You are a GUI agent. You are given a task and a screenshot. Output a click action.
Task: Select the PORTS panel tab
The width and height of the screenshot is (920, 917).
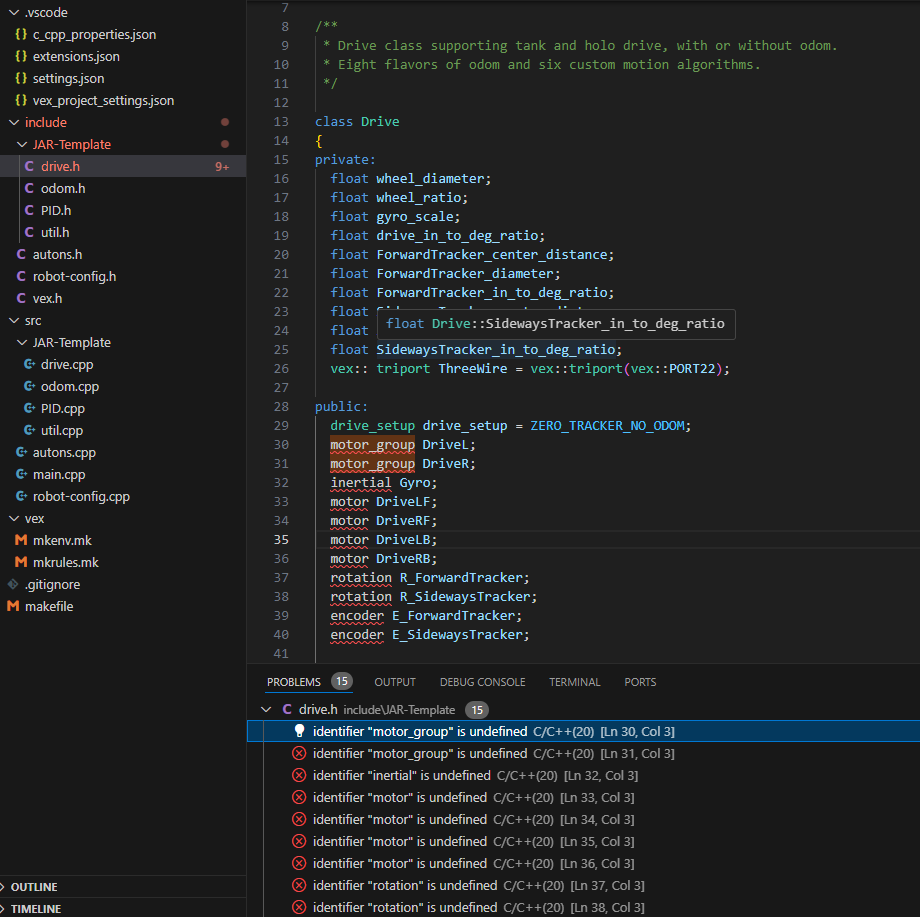pos(639,681)
